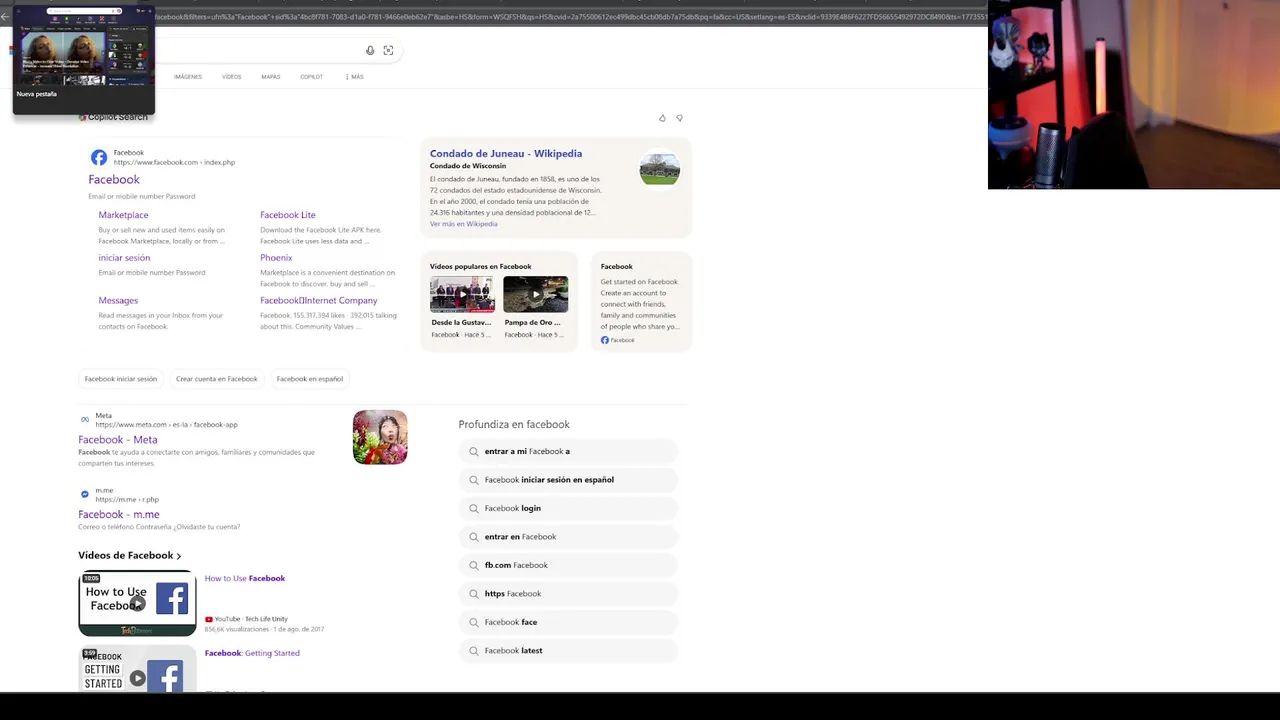1280x720 pixels.
Task: Open the Más dropdown menu
Action: click(354, 77)
